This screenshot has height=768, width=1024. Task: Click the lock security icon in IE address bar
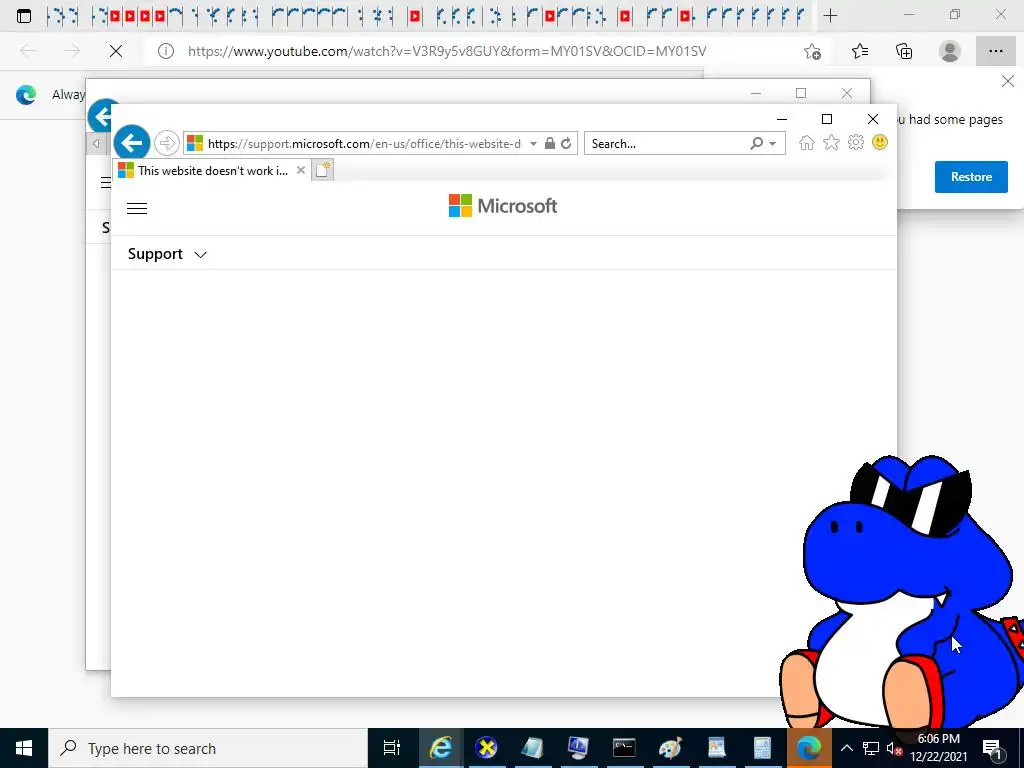tap(550, 143)
